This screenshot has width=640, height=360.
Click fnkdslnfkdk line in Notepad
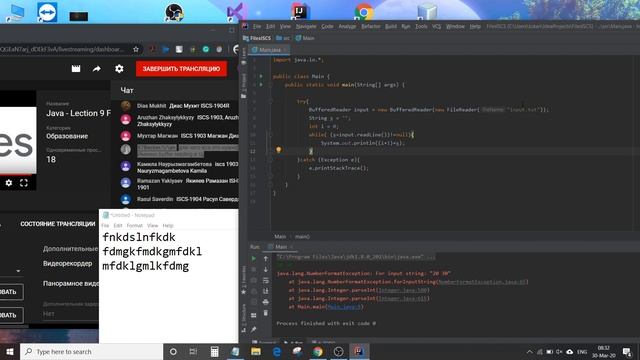tap(139, 237)
